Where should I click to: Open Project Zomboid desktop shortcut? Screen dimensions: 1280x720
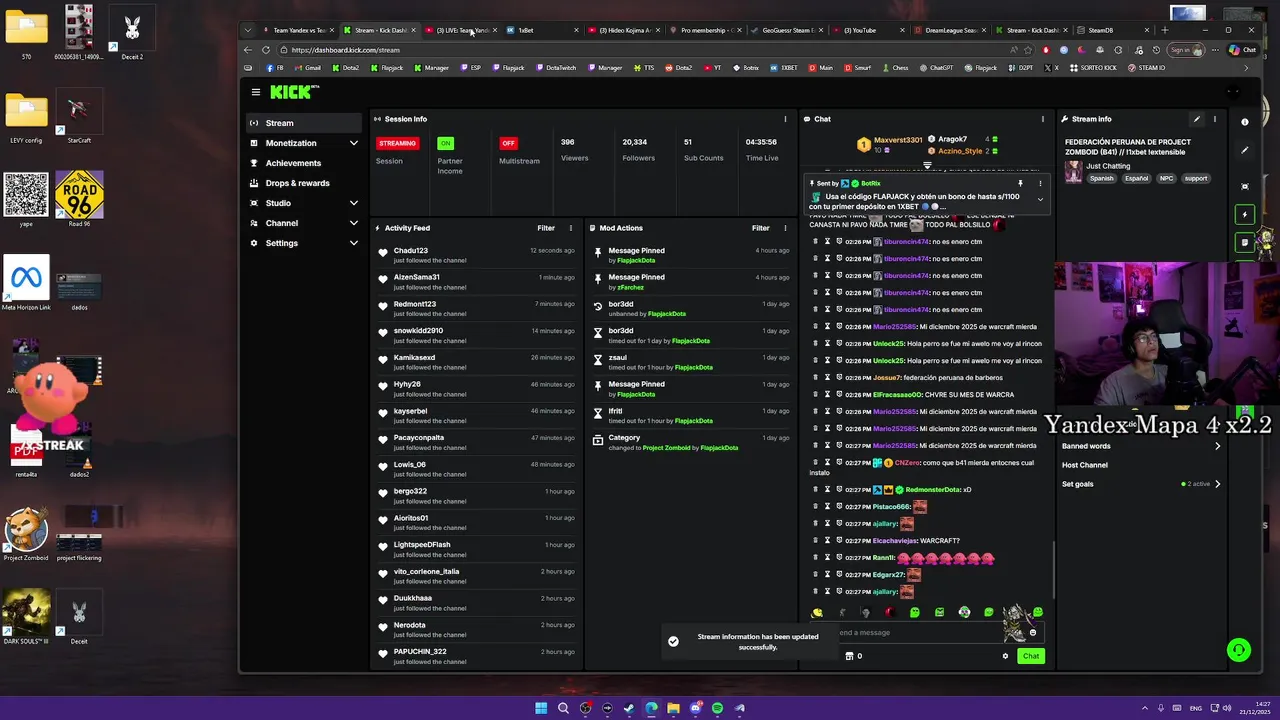coord(26,535)
